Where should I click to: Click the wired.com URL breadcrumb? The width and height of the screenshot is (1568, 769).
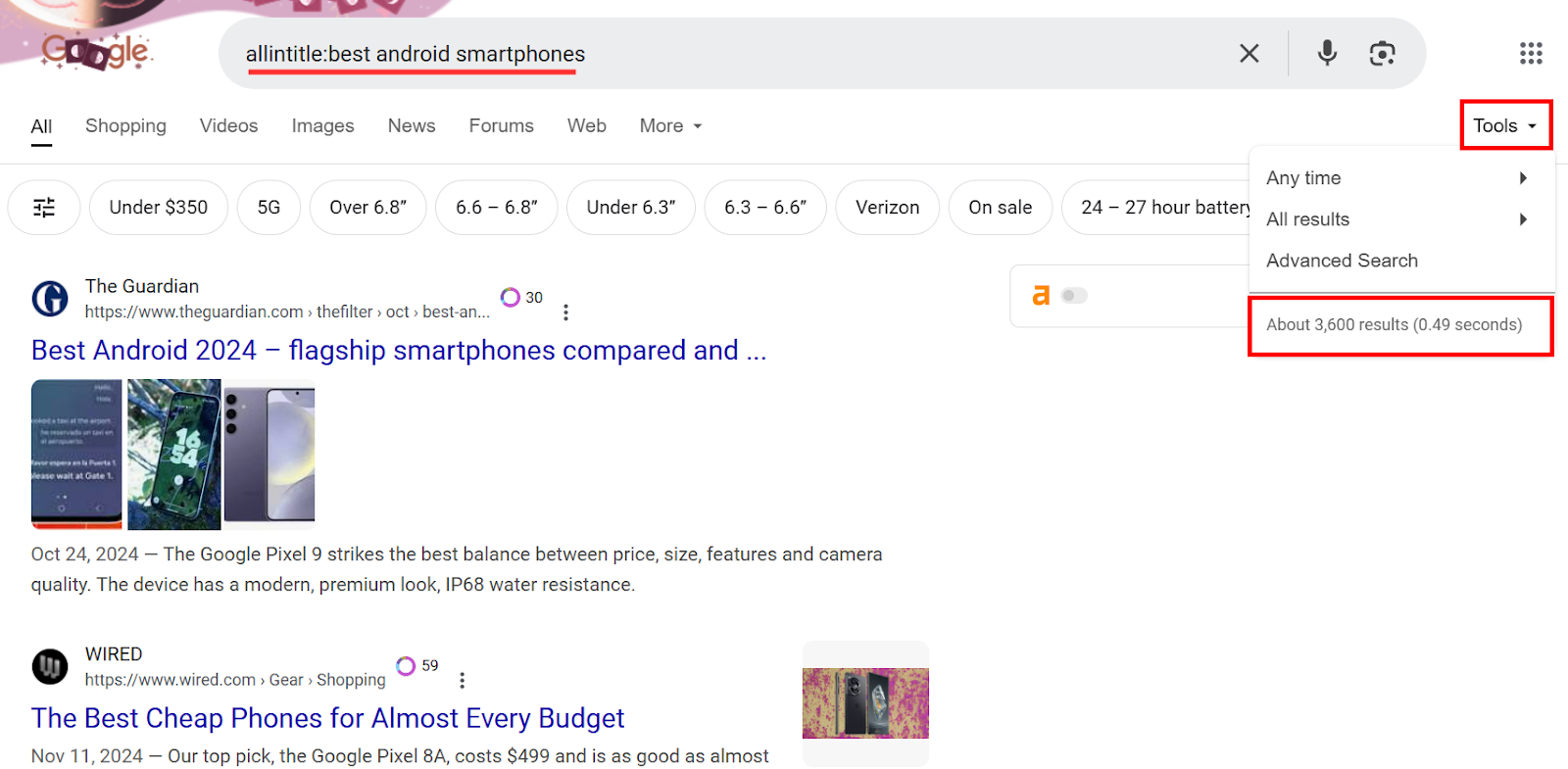(235, 680)
